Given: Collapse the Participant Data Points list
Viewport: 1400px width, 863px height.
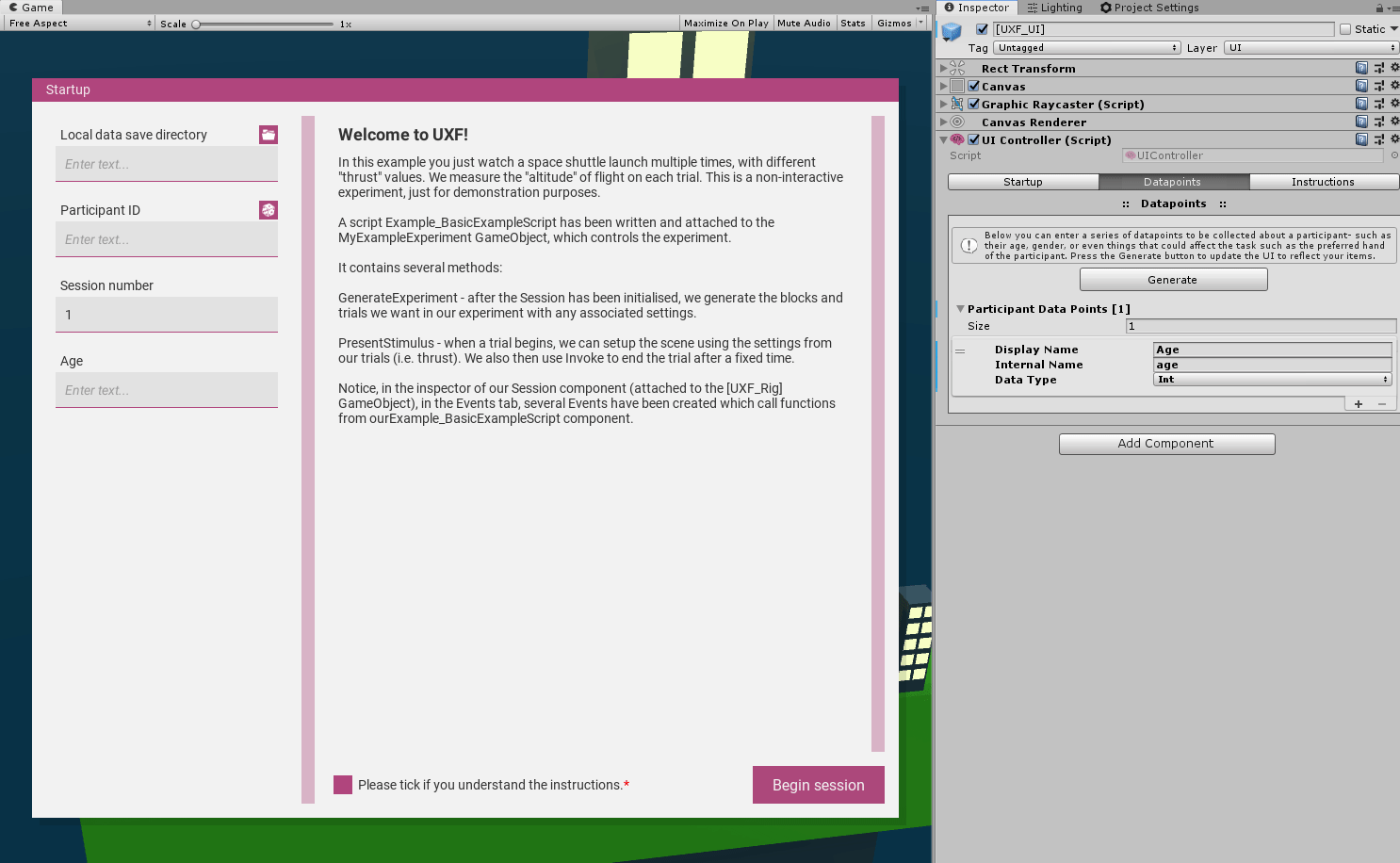Looking at the screenshot, I should pyautogui.click(x=960, y=309).
